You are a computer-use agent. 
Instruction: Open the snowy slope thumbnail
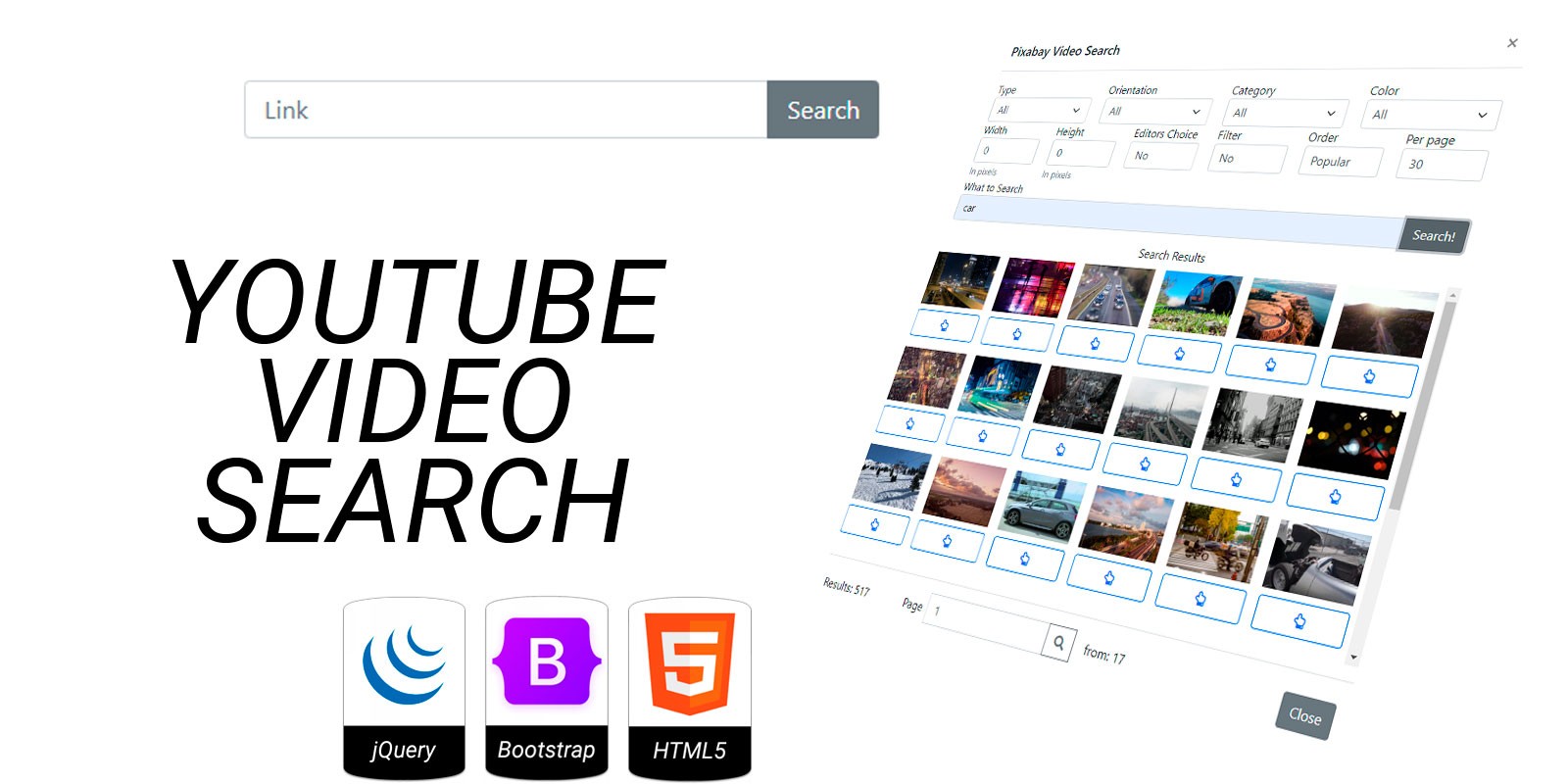892,477
